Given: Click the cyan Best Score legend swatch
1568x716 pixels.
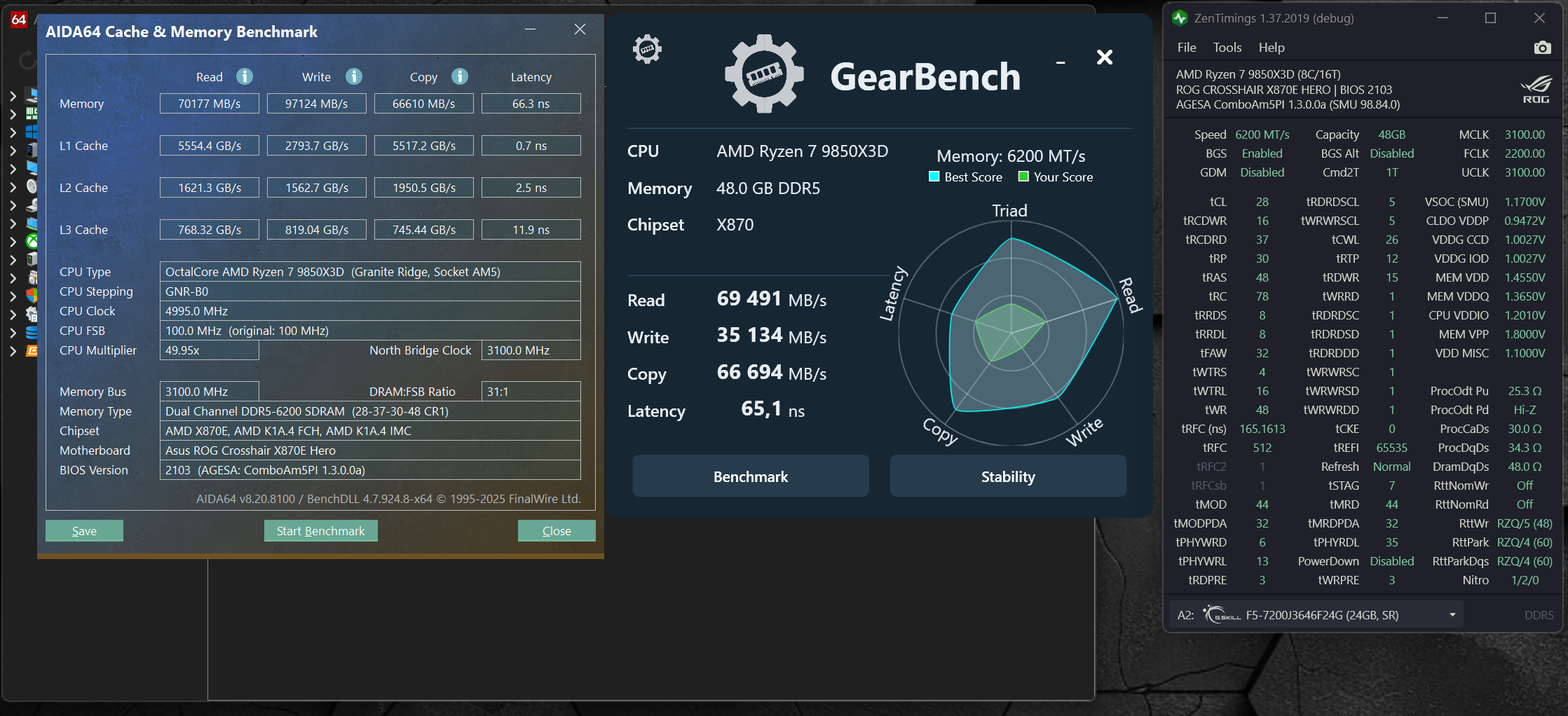Looking at the screenshot, I should click(934, 177).
